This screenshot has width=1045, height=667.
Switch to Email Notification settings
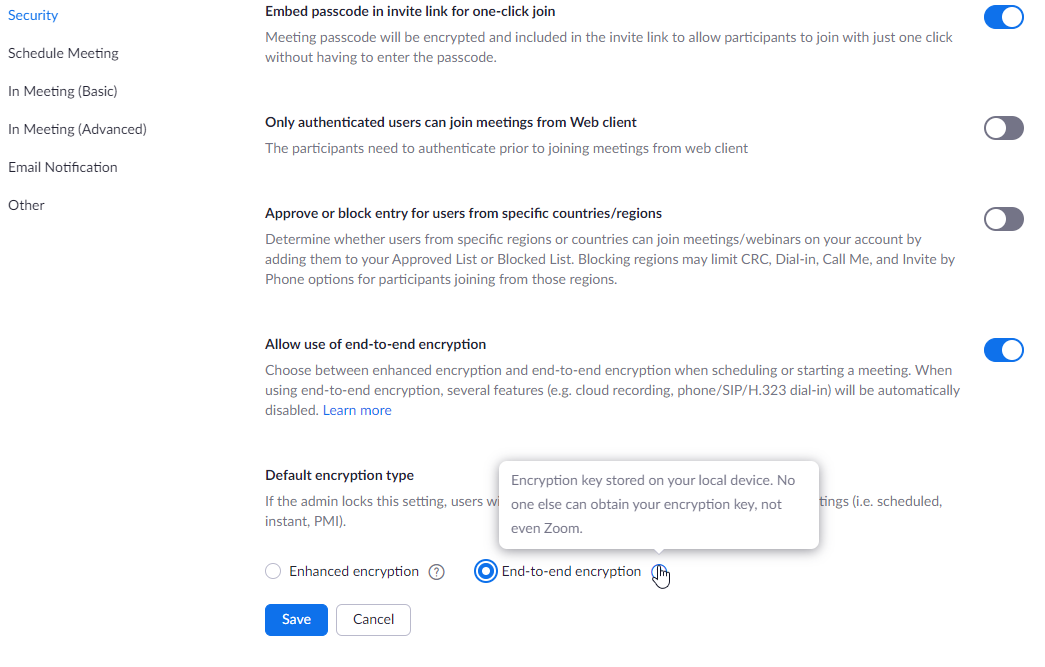coord(63,167)
